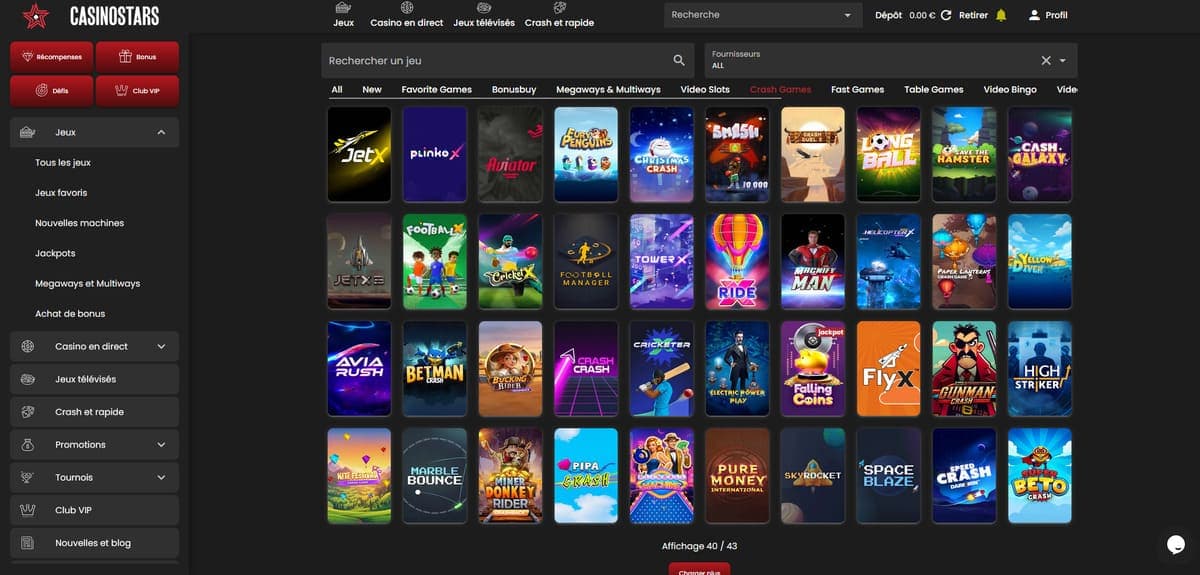The width and height of the screenshot is (1200, 575).
Task: Click the Tournois trophy icon
Action: tap(28, 477)
